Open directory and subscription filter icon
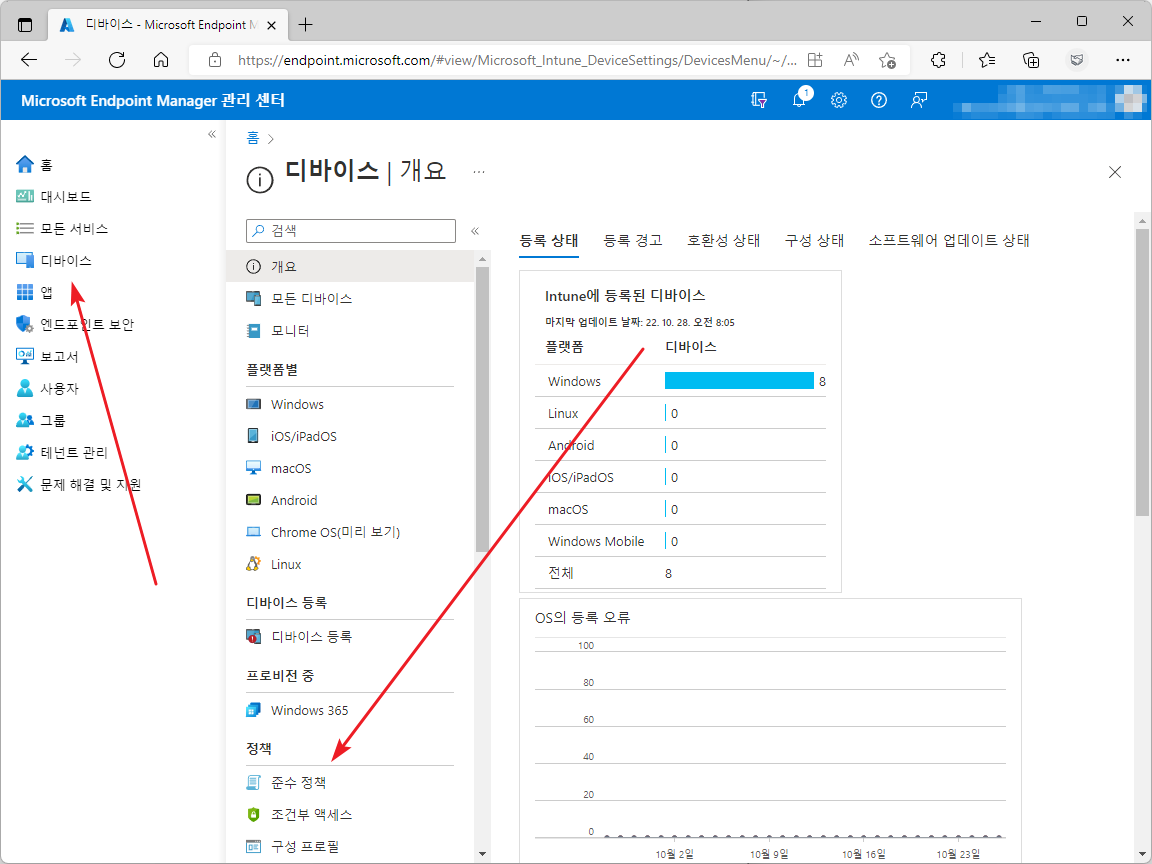The height and width of the screenshot is (864, 1152). (760, 100)
